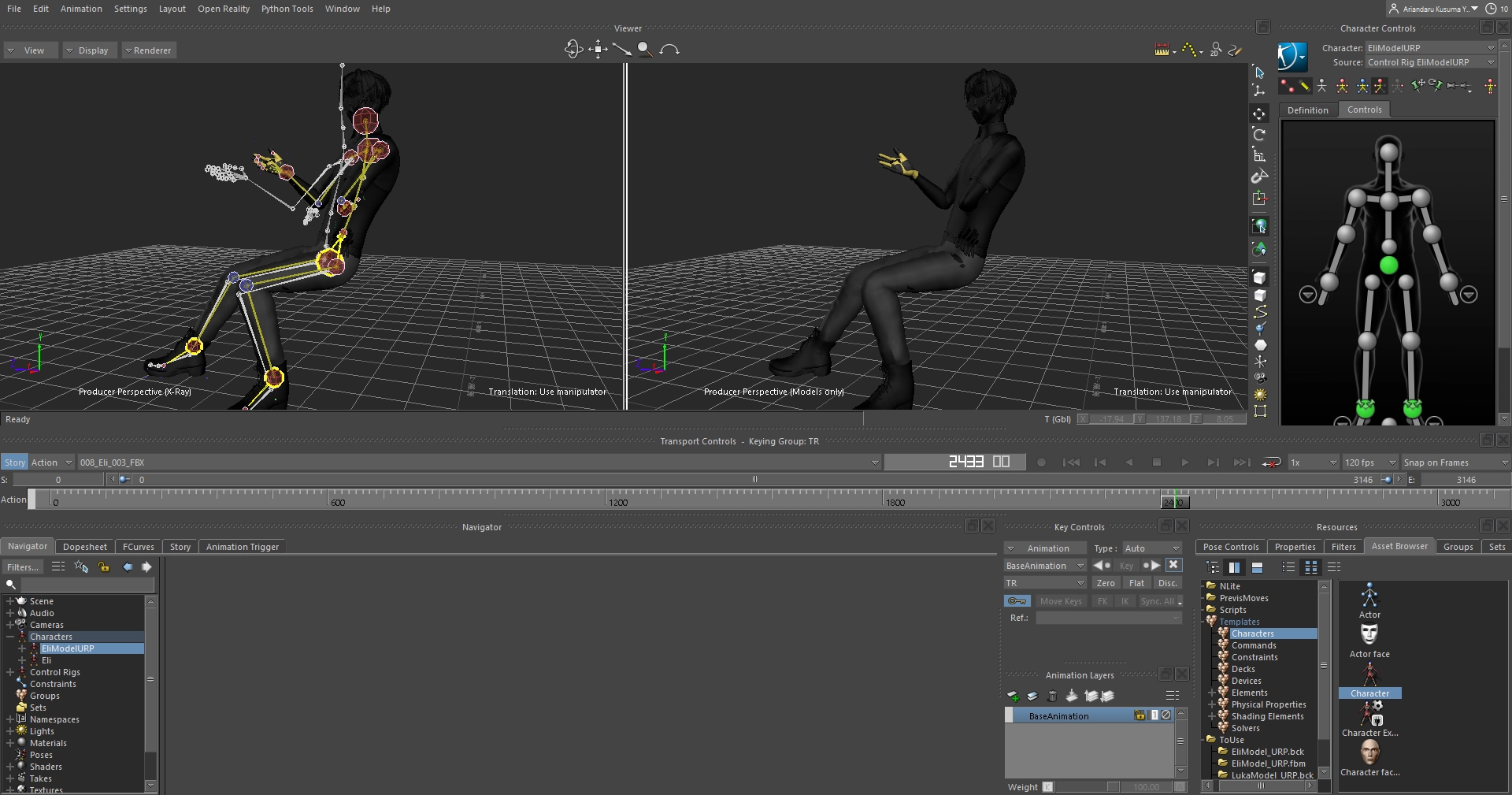This screenshot has height=795, width=1512.
Task: Click the Flat key button
Action: (x=1136, y=583)
